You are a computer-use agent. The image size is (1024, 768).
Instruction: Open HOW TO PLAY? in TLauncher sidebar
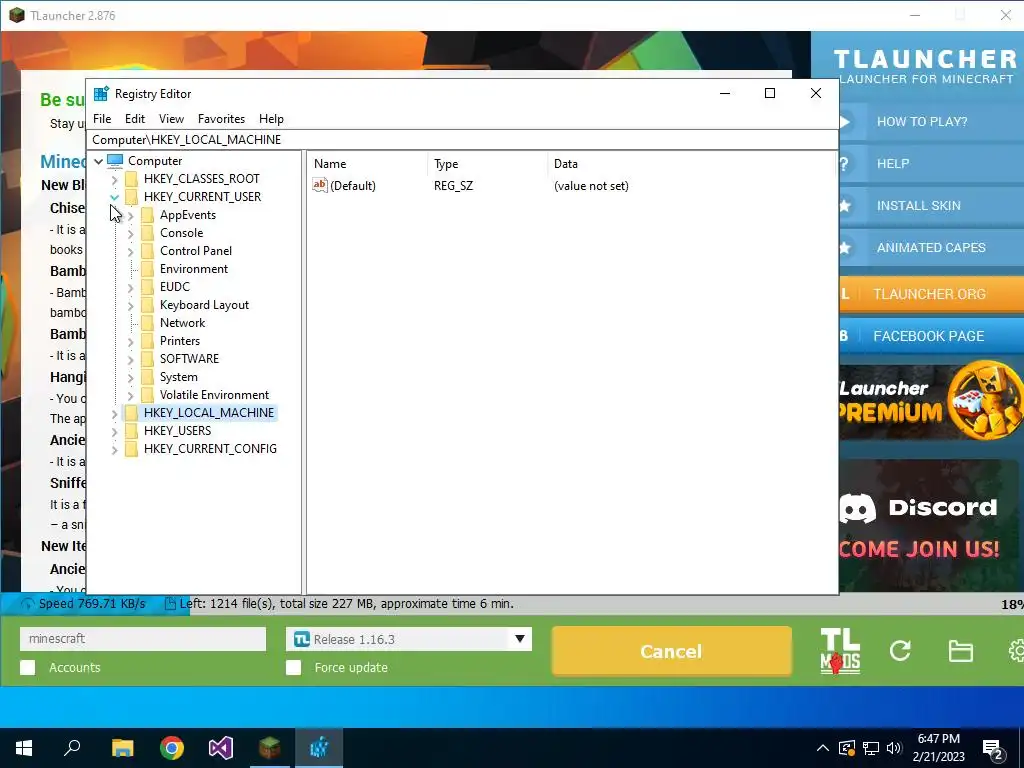pos(931,121)
